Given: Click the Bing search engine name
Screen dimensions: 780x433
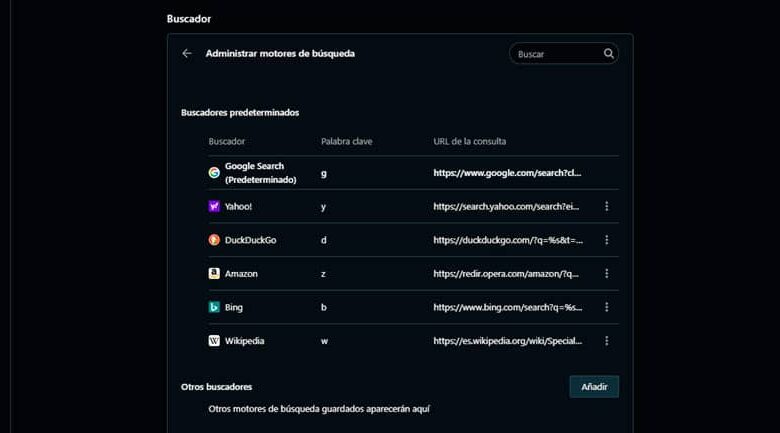Looking at the screenshot, I should (x=234, y=307).
